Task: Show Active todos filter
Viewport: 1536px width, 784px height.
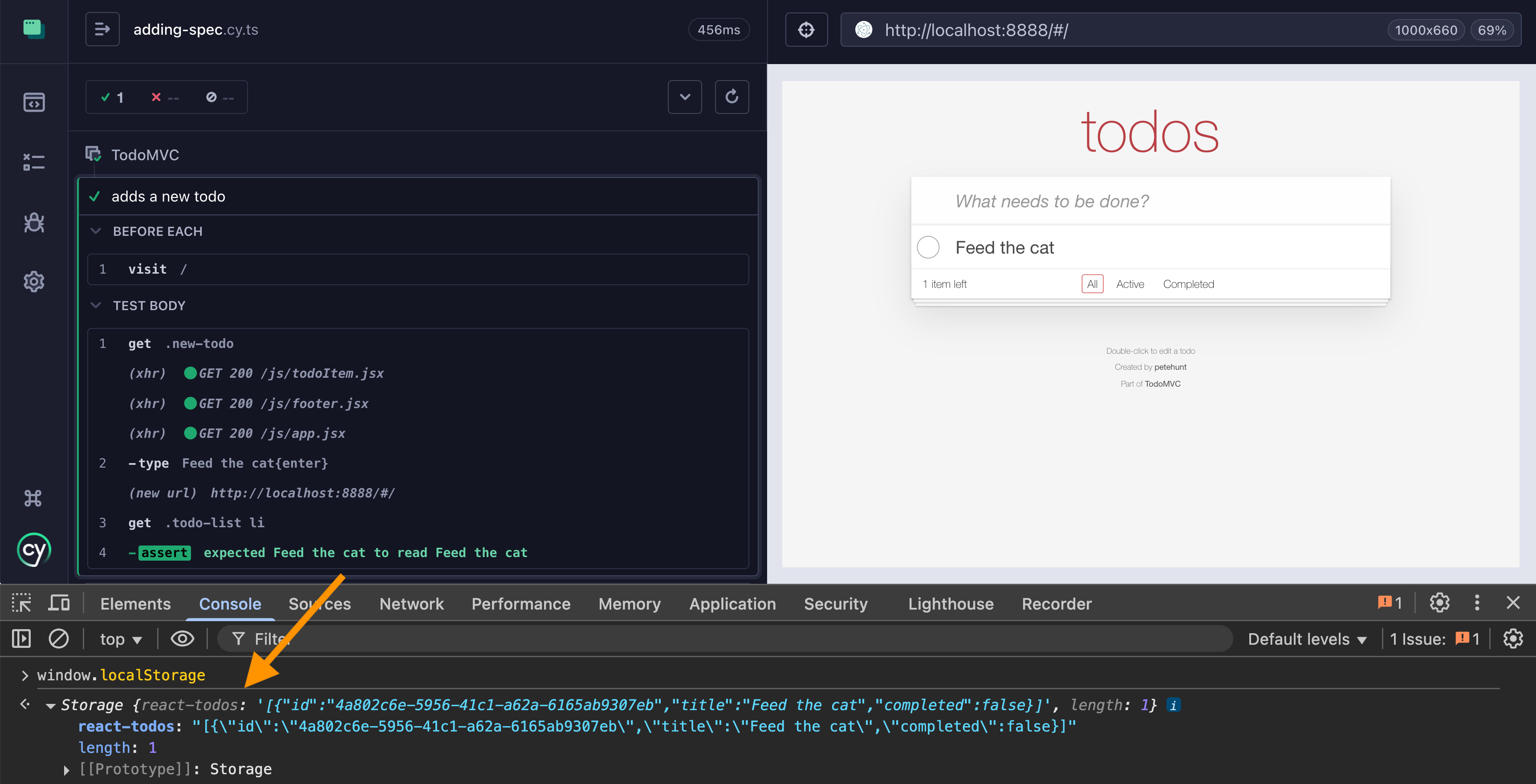Action: coord(1130,283)
